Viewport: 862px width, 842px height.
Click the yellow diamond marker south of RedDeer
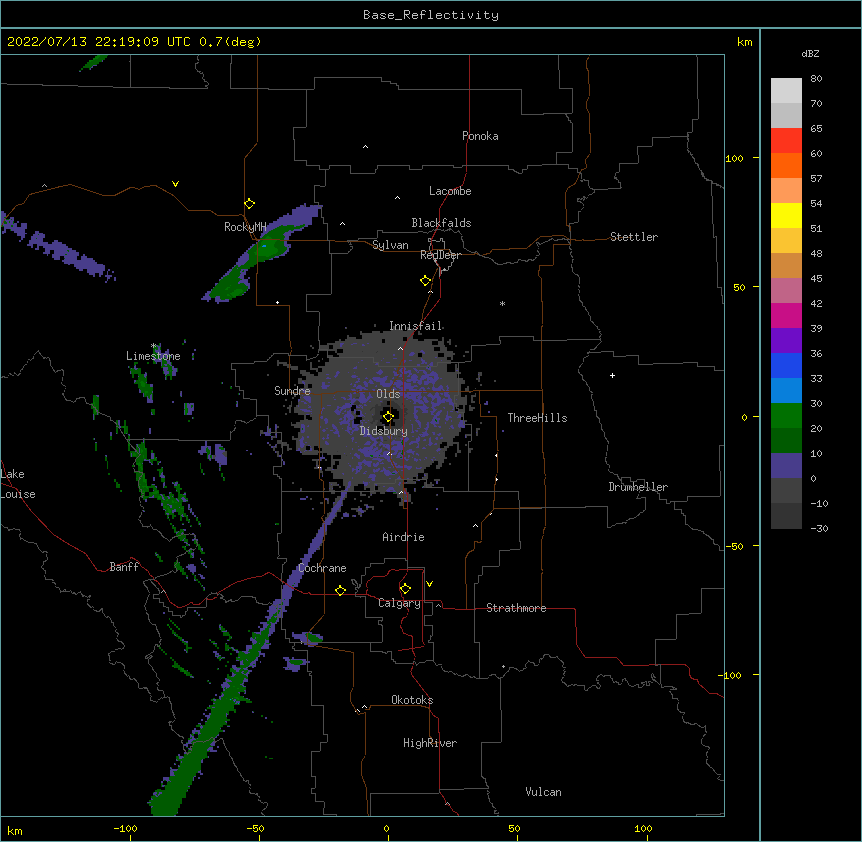(x=426, y=281)
